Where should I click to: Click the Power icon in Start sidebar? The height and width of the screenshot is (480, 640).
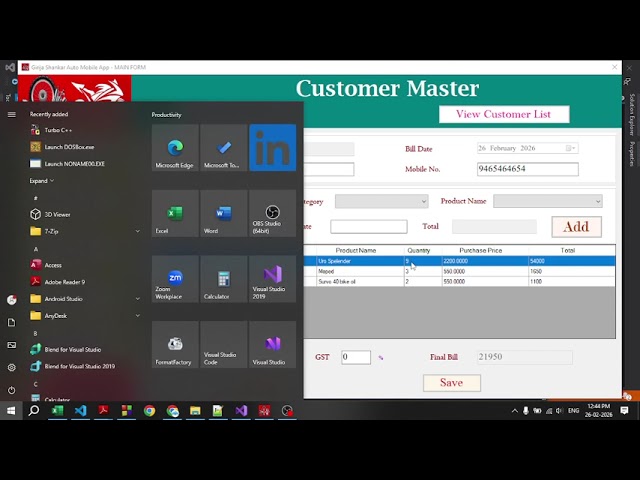(x=11, y=390)
